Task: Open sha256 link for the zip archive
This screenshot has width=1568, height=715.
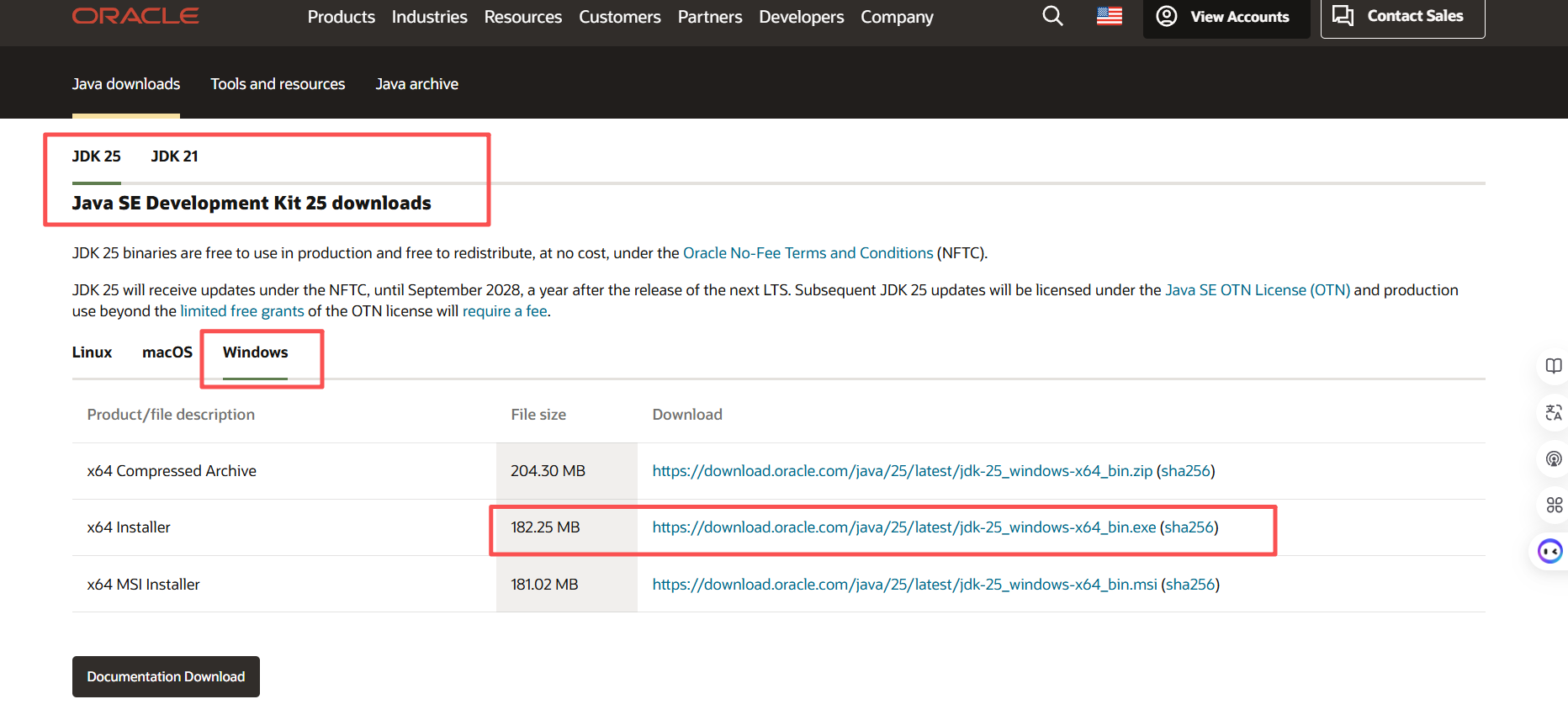Action: [x=1186, y=471]
